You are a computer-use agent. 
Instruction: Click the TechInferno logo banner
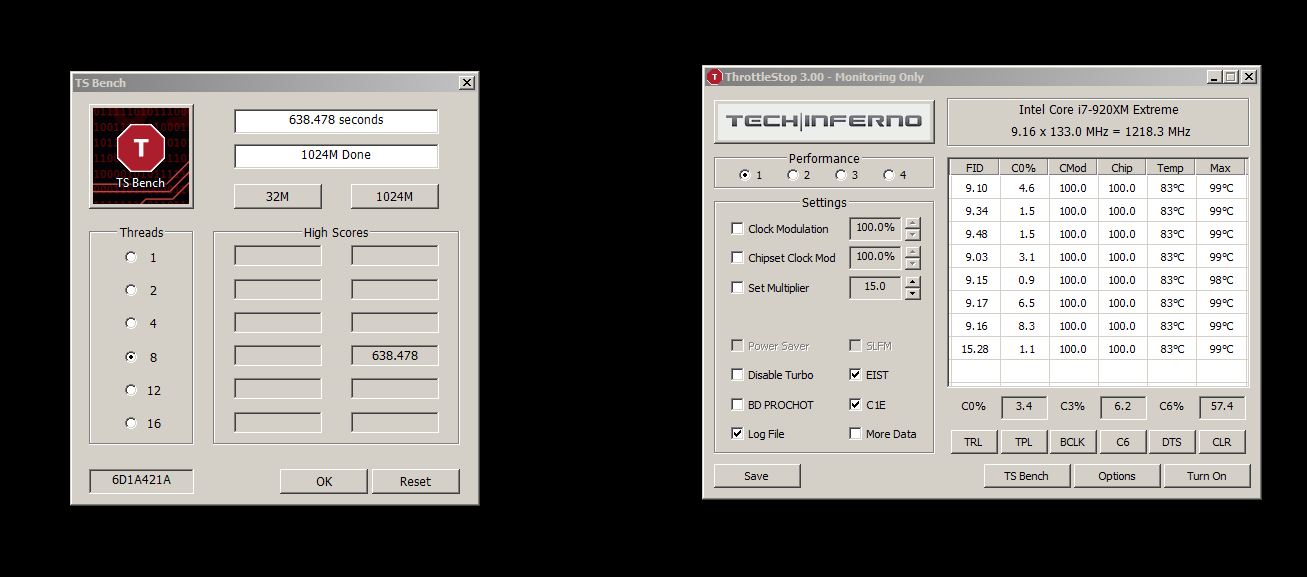(x=824, y=122)
